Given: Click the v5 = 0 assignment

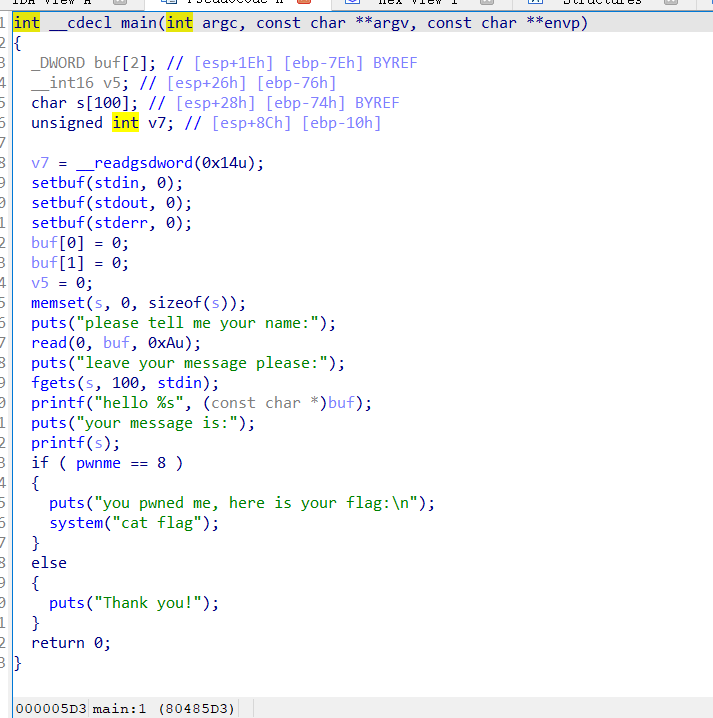Looking at the screenshot, I should (62, 283).
